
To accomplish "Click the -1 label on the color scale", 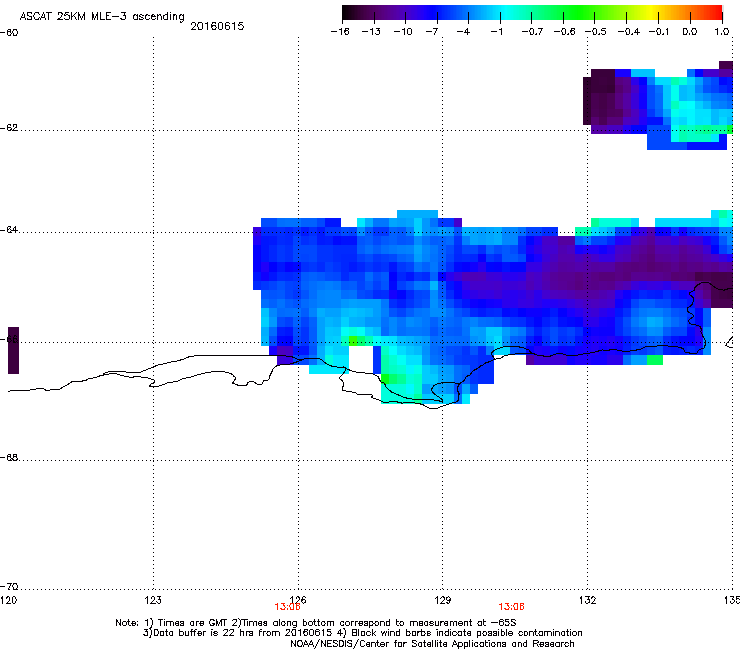I will (x=496, y=32).
